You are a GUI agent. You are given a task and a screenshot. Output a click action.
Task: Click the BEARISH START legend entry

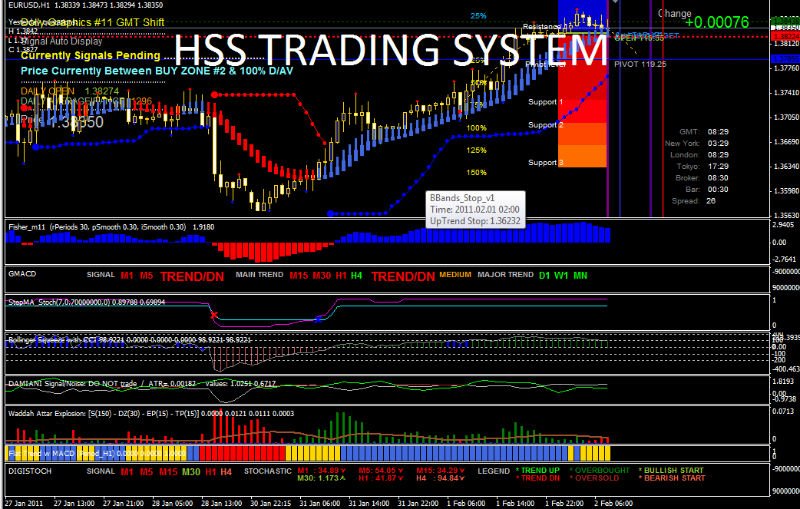tap(671, 478)
